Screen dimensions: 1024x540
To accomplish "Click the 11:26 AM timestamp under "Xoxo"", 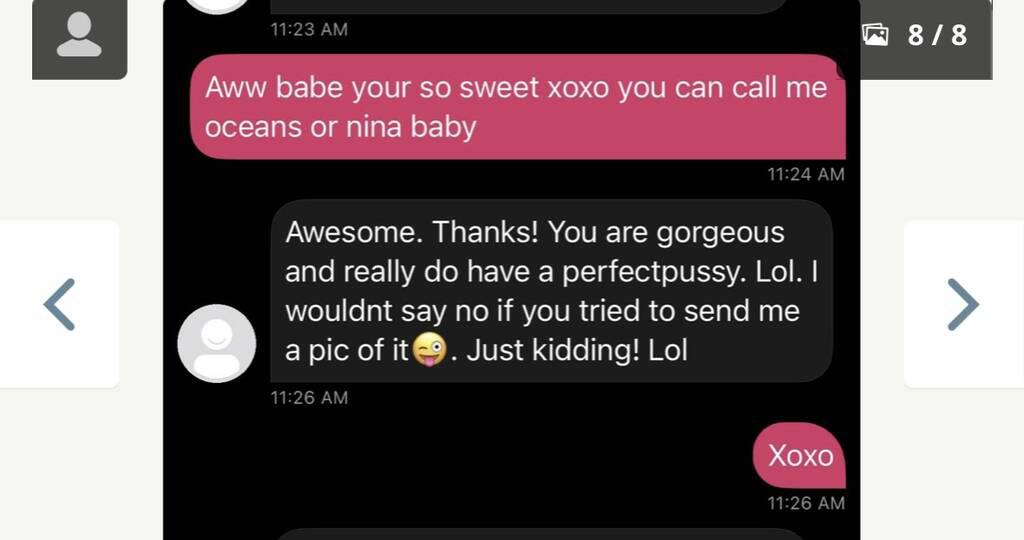I will [x=805, y=503].
